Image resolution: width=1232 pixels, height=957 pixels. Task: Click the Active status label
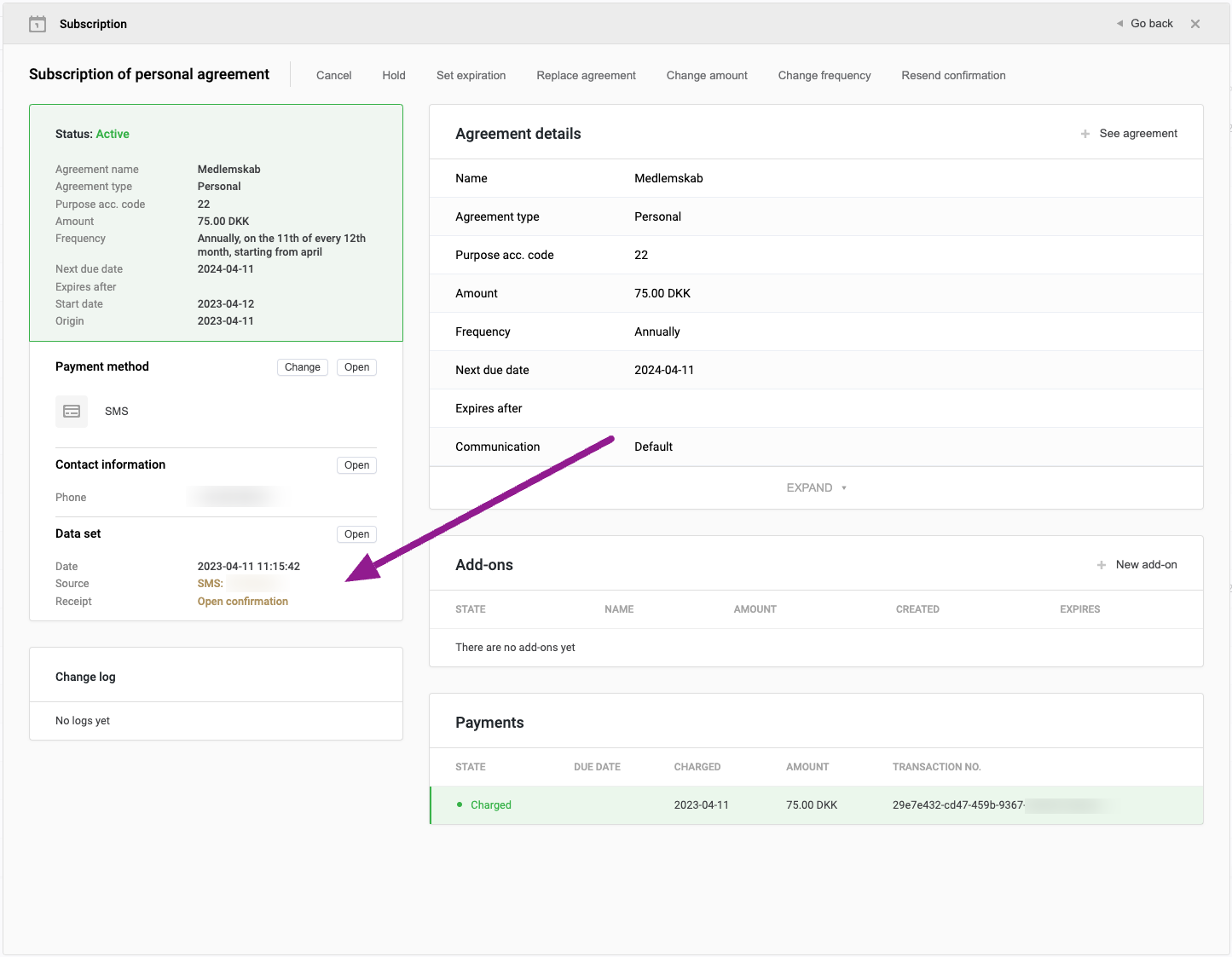point(113,134)
